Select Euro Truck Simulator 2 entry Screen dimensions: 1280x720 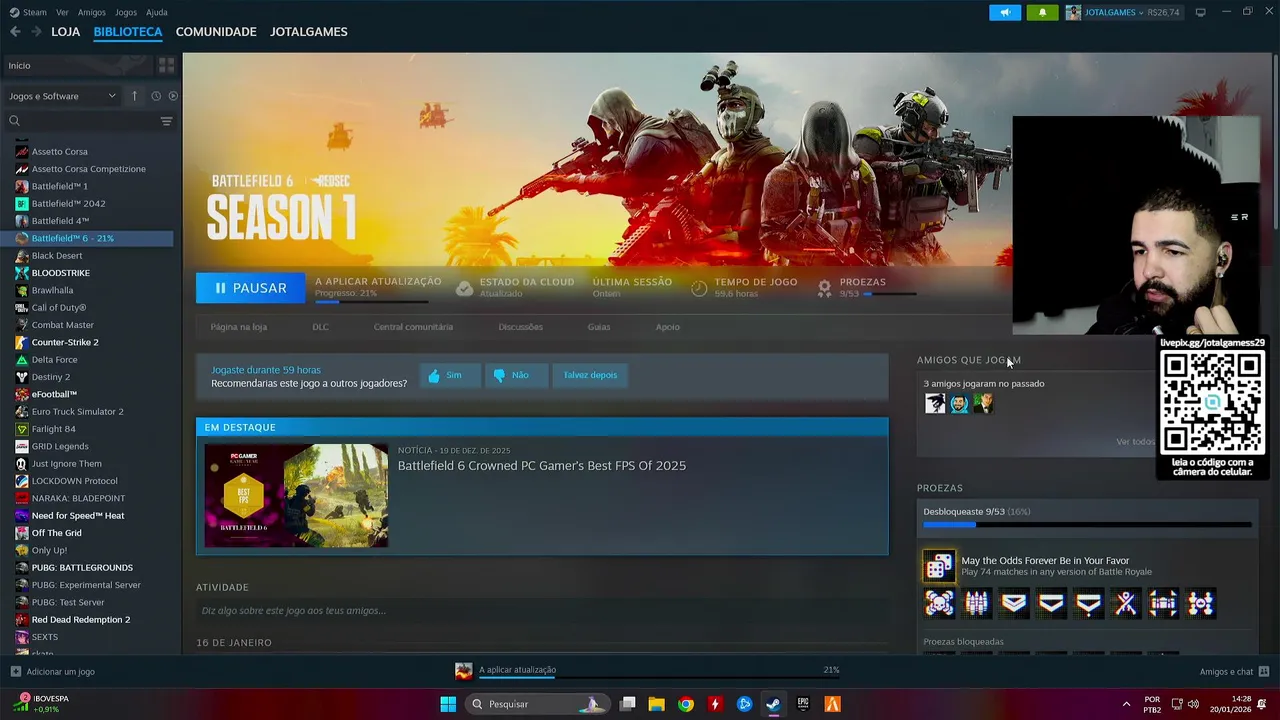click(x=77, y=412)
